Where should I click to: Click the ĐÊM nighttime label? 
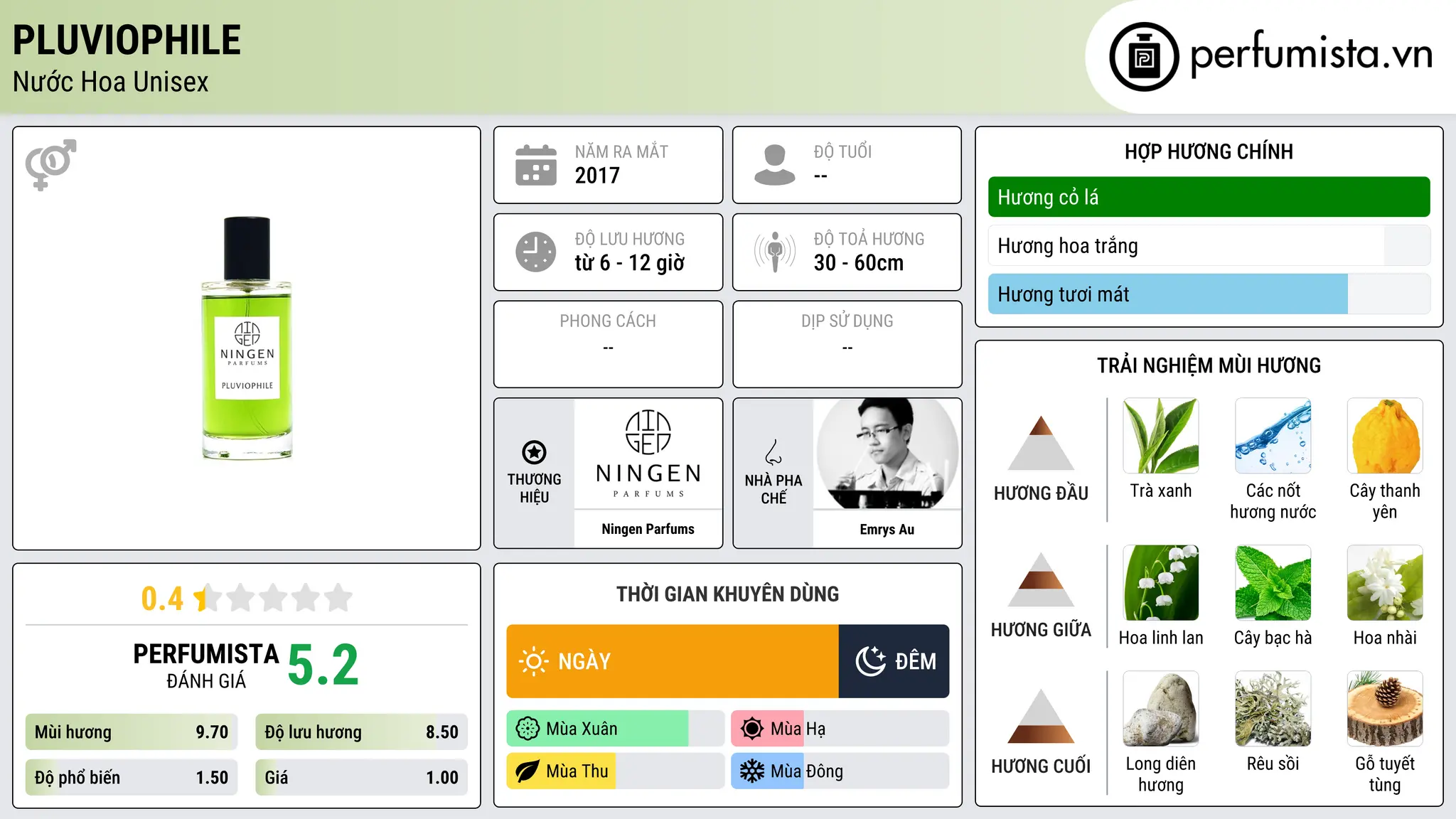[x=916, y=661]
